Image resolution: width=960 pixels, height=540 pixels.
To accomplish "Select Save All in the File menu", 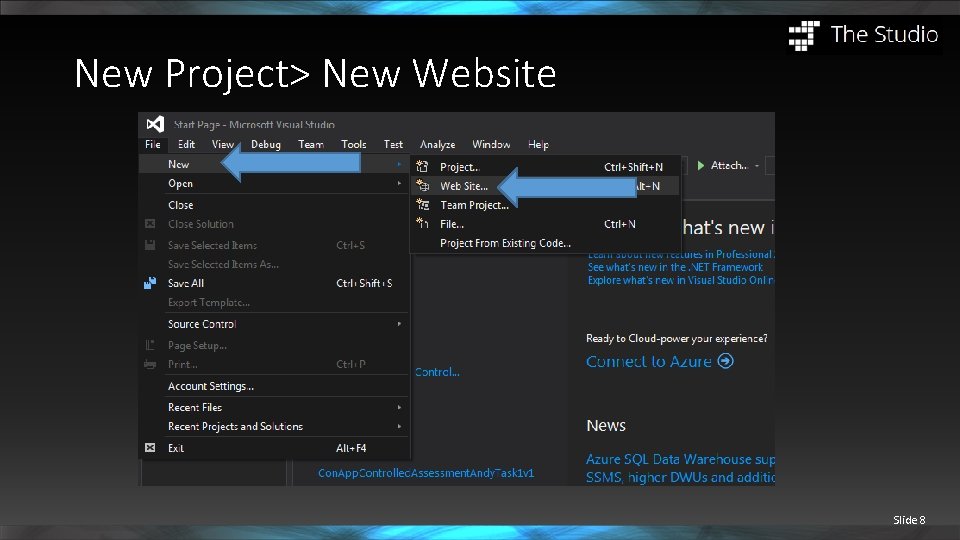I will pyautogui.click(x=274, y=283).
